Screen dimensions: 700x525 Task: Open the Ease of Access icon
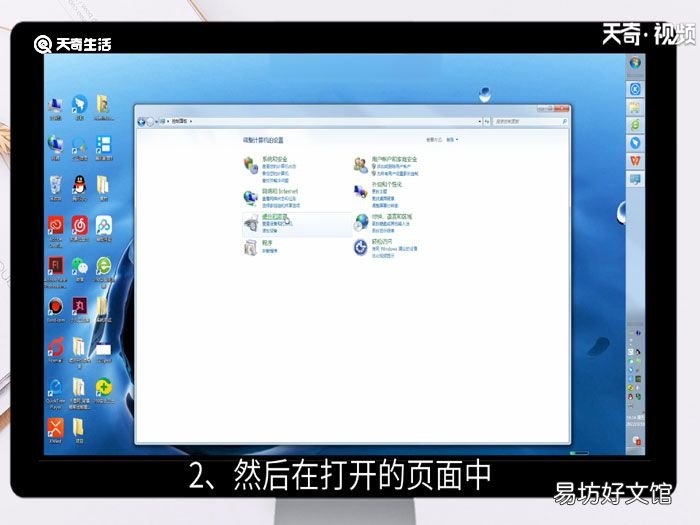click(360, 247)
